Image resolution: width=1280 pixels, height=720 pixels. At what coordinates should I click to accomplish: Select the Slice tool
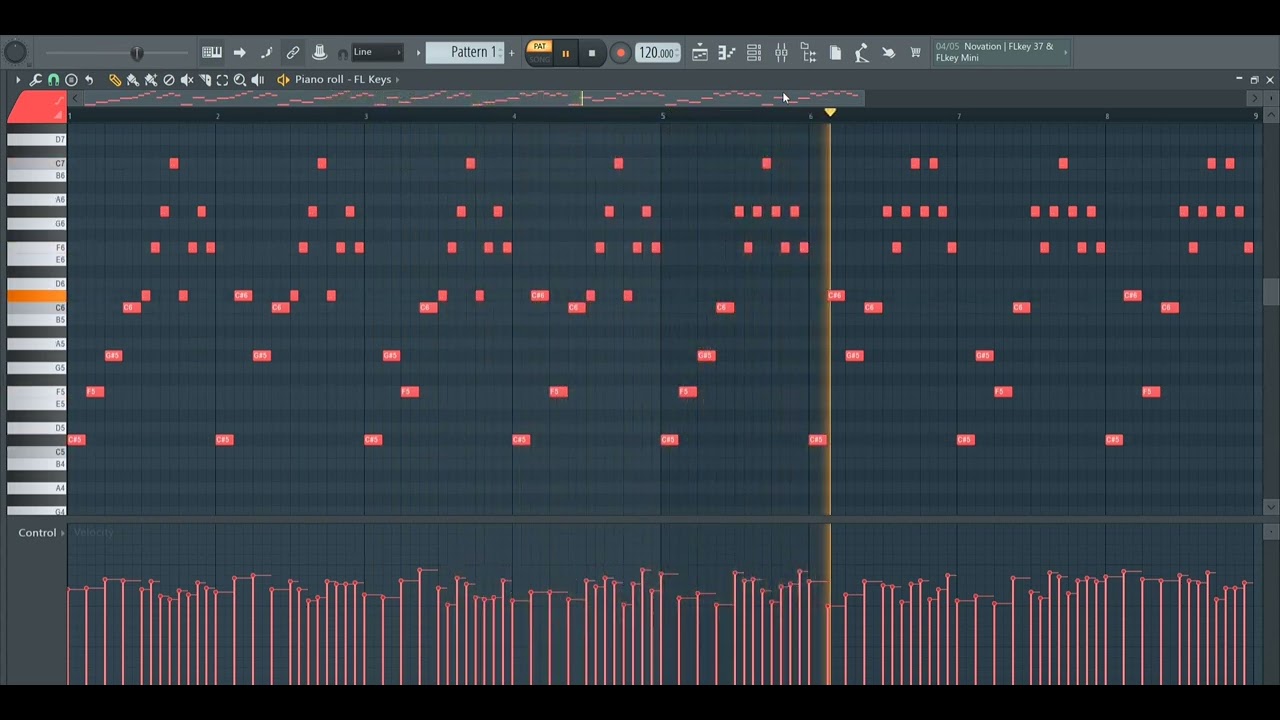tap(205, 80)
